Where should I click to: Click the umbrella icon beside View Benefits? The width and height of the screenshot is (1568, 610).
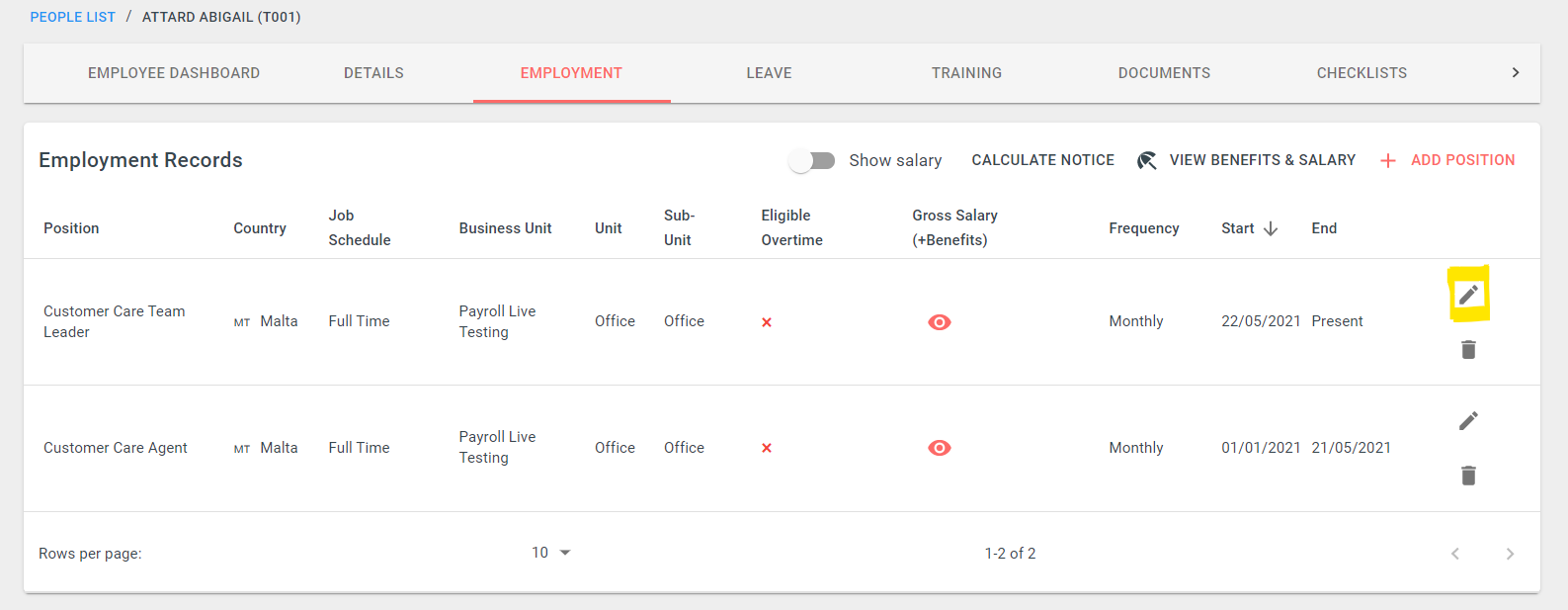[x=1146, y=160]
